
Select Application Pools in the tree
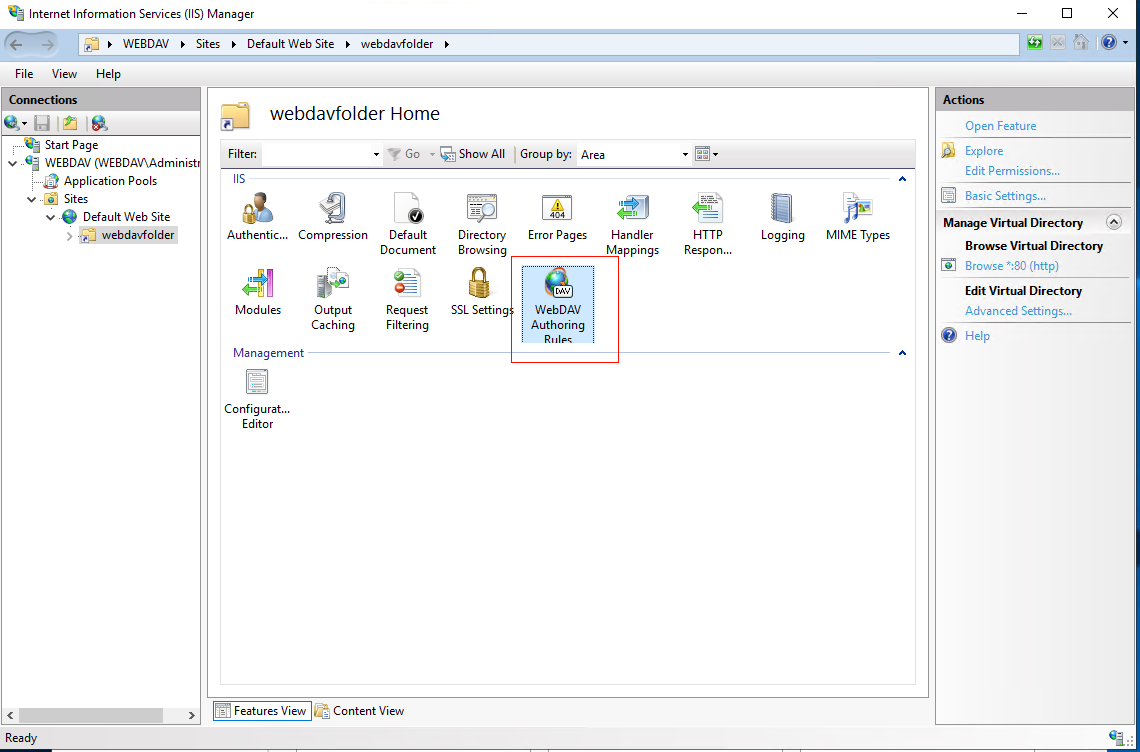point(111,181)
